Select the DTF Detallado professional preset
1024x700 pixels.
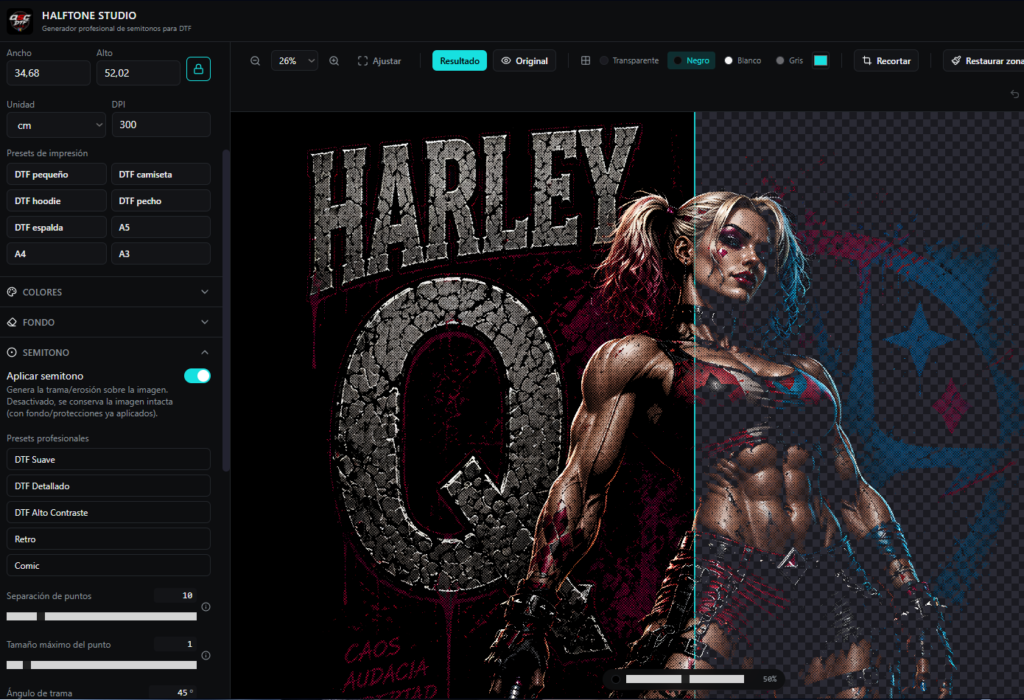pyautogui.click(x=108, y=486)
